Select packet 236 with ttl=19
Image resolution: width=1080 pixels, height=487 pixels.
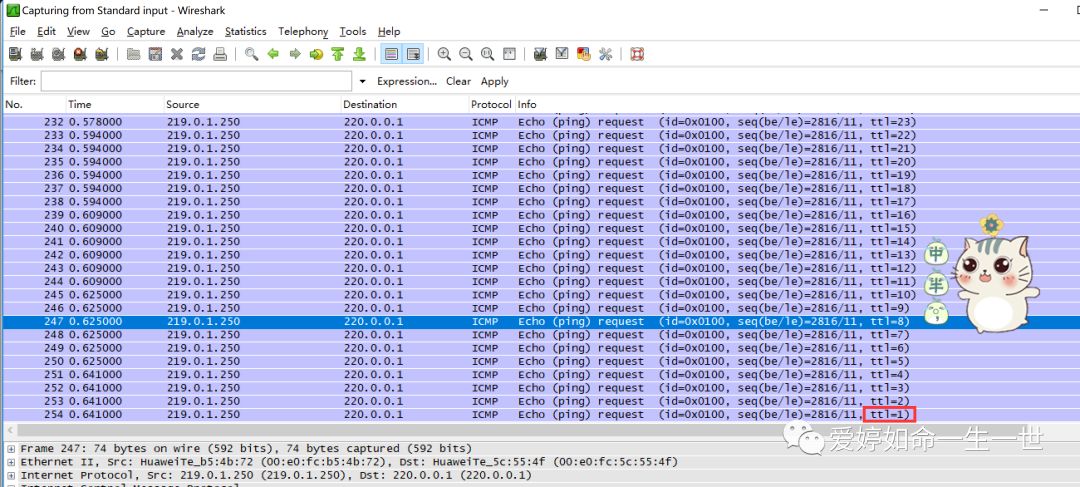tap(540, 175)
